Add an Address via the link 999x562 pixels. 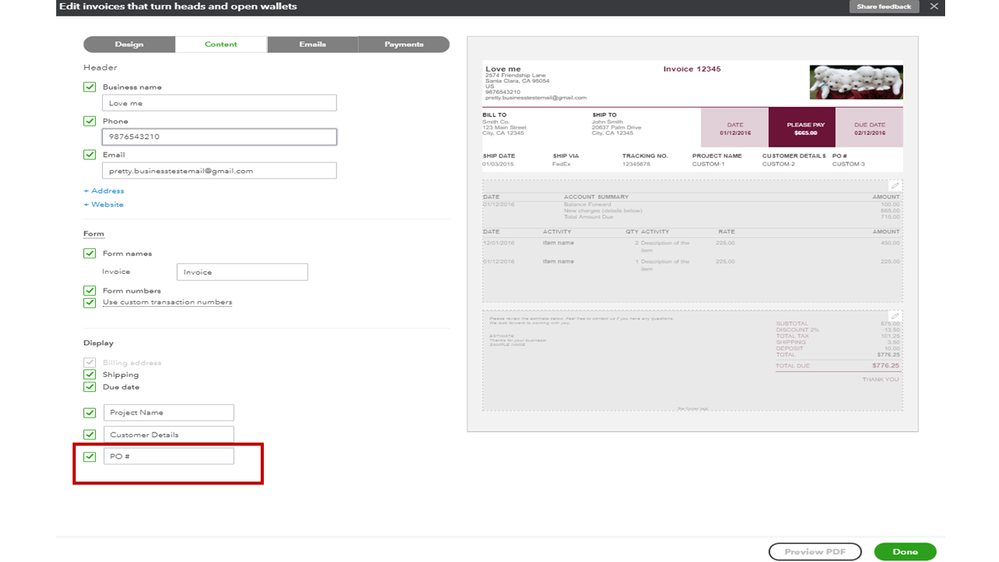[x=104, y=191]
